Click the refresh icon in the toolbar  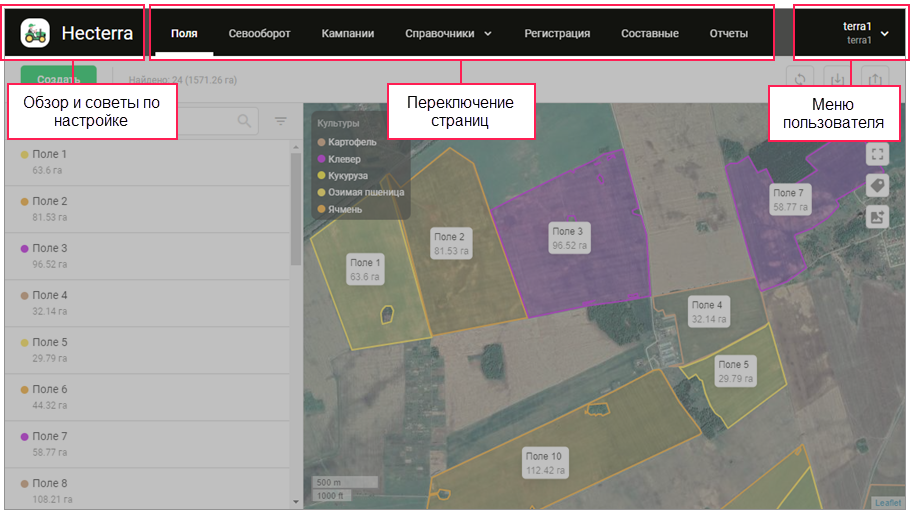point(799,80)
